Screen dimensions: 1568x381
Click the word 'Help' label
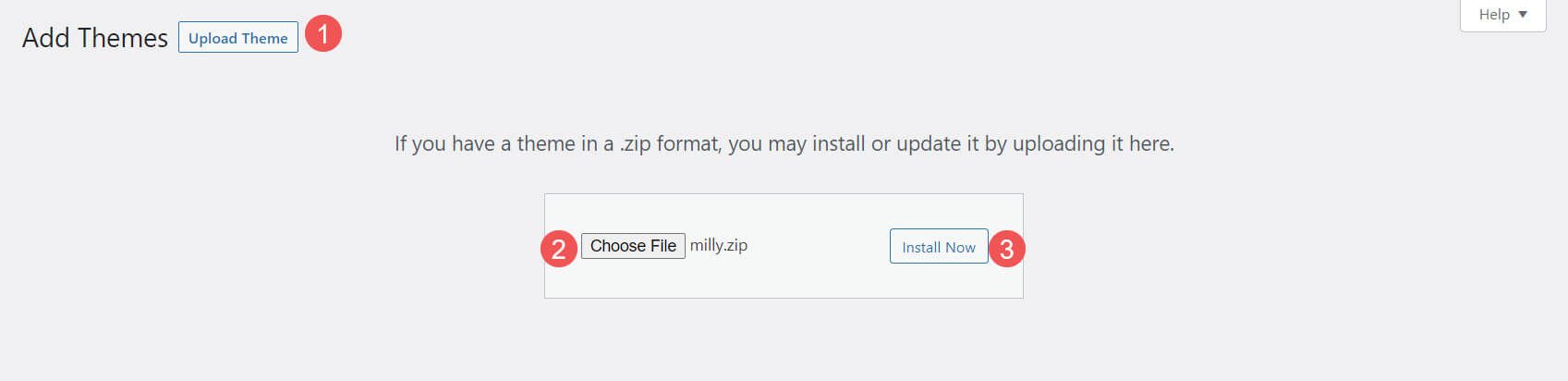pos(1494,15)
